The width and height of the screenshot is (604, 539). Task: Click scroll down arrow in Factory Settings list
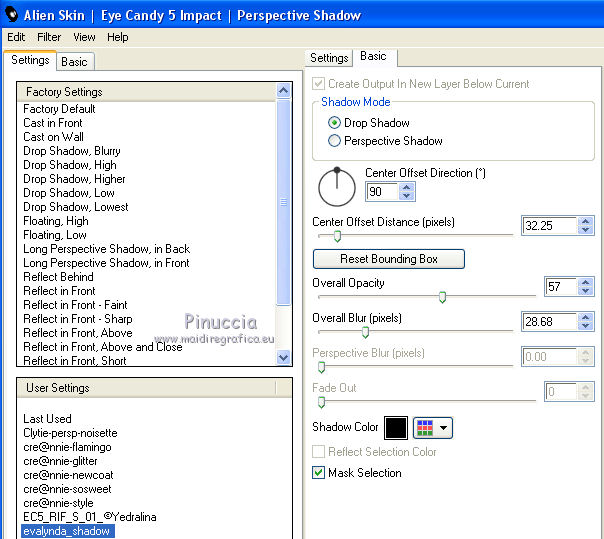pos(284,357)
